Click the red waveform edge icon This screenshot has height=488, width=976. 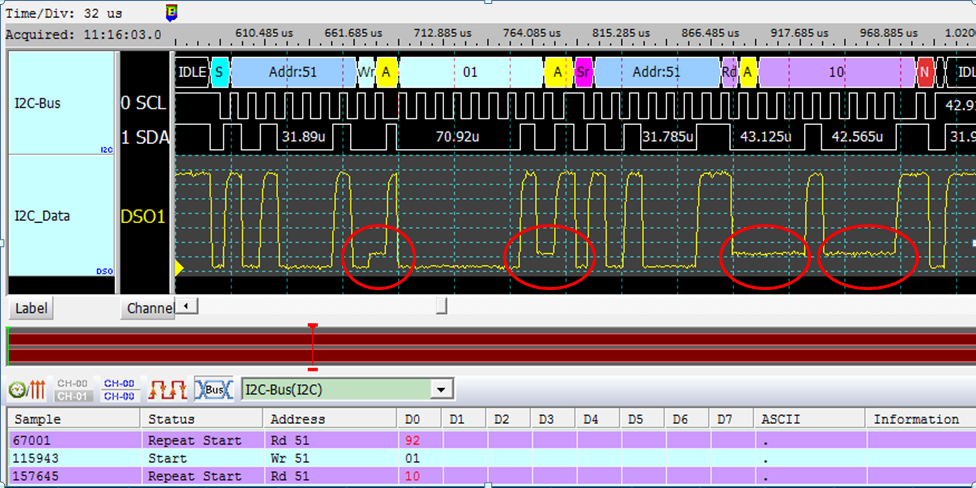click(166, 390)
